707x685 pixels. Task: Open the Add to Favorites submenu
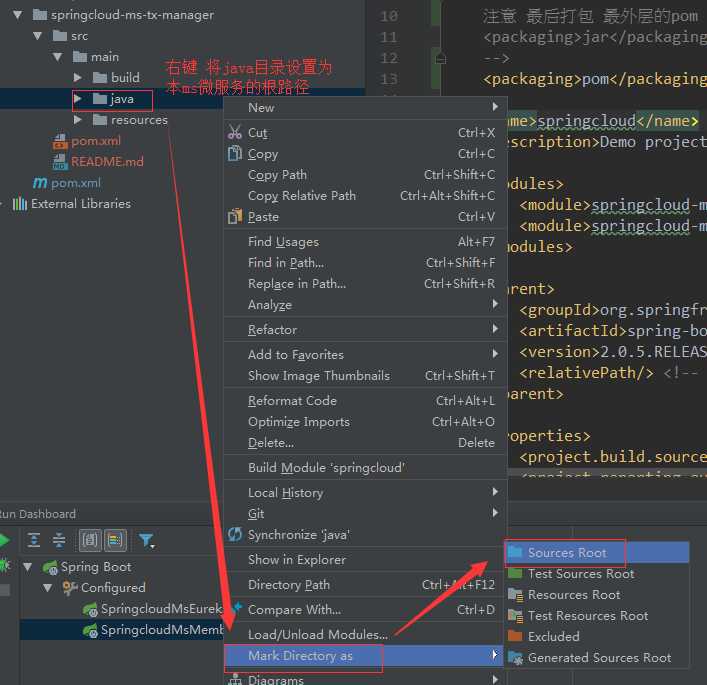(365, 354)
